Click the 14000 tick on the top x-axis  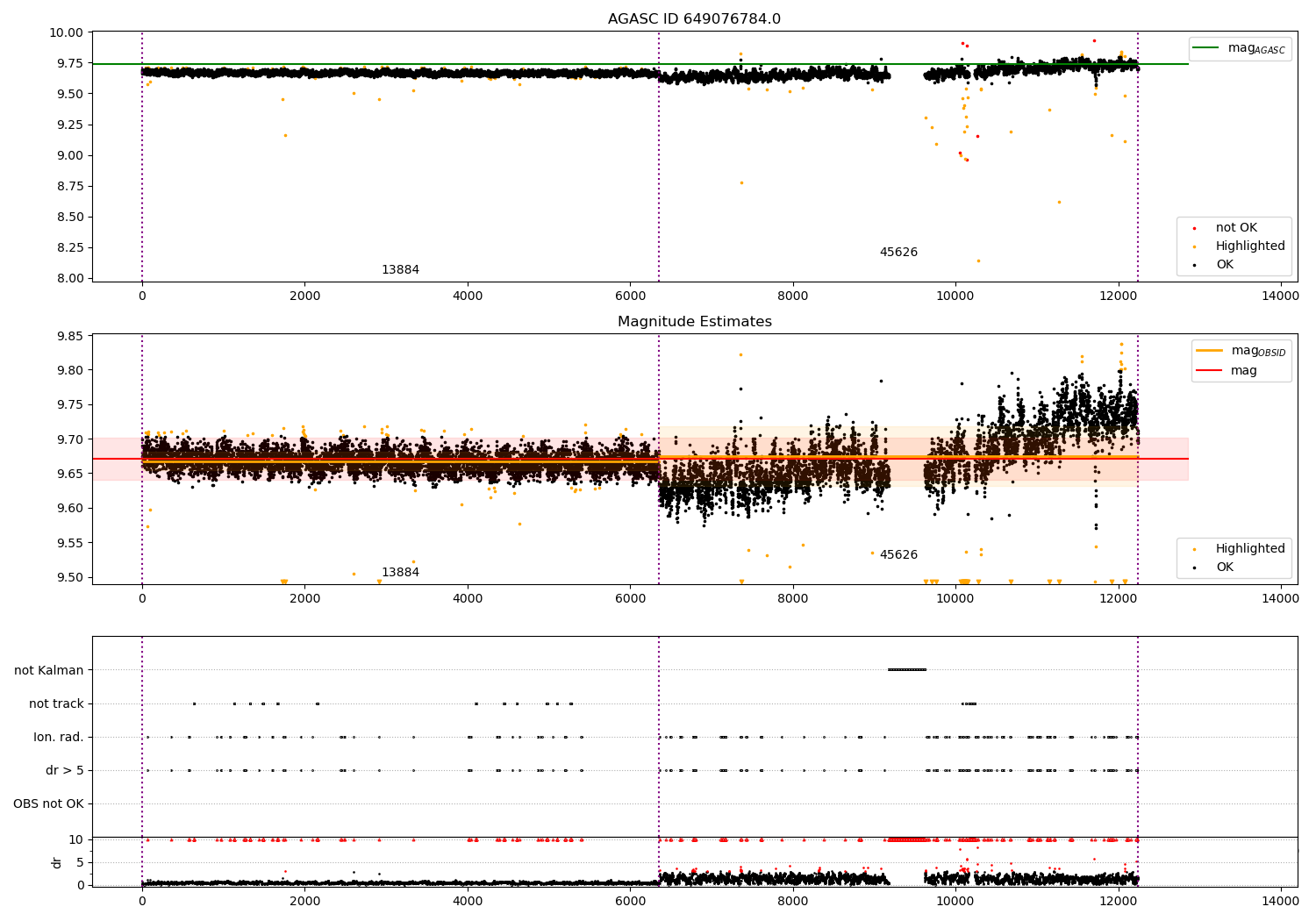point(1280,296)
